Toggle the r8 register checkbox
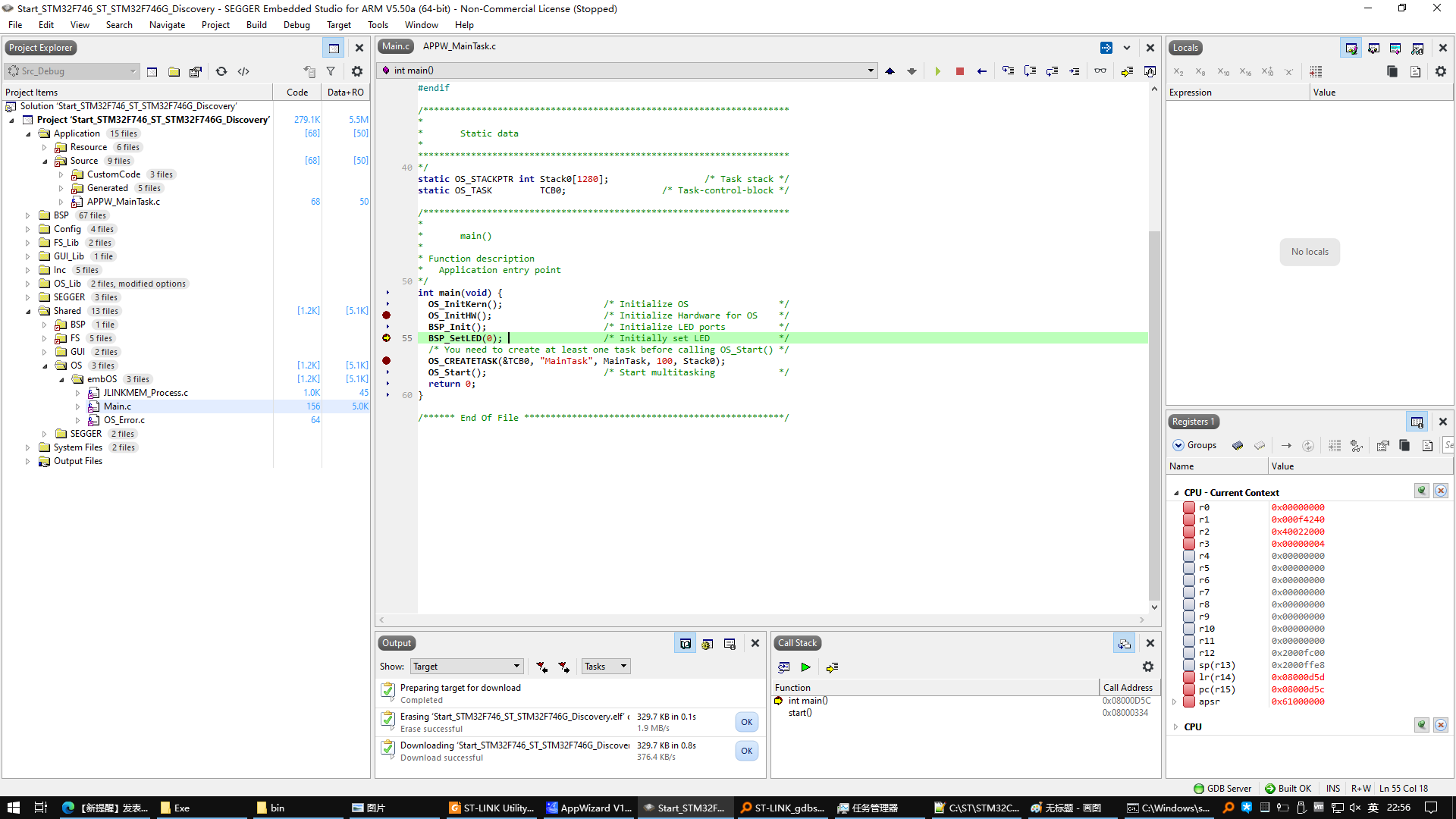 pyautogui.click(x=1189, y=604)
